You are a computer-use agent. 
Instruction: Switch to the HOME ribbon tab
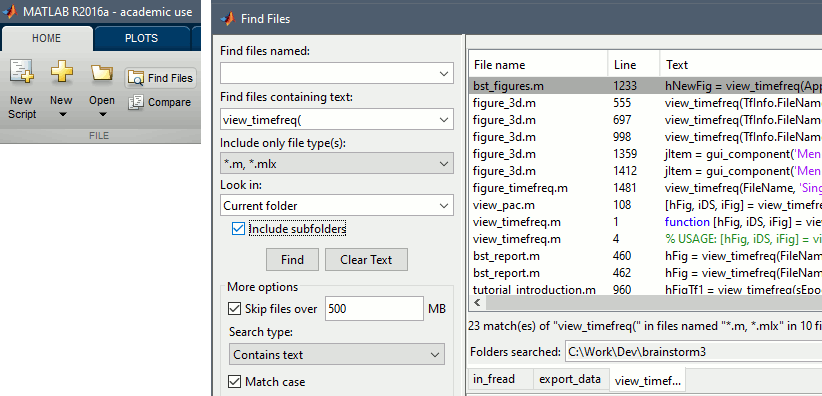47,38
